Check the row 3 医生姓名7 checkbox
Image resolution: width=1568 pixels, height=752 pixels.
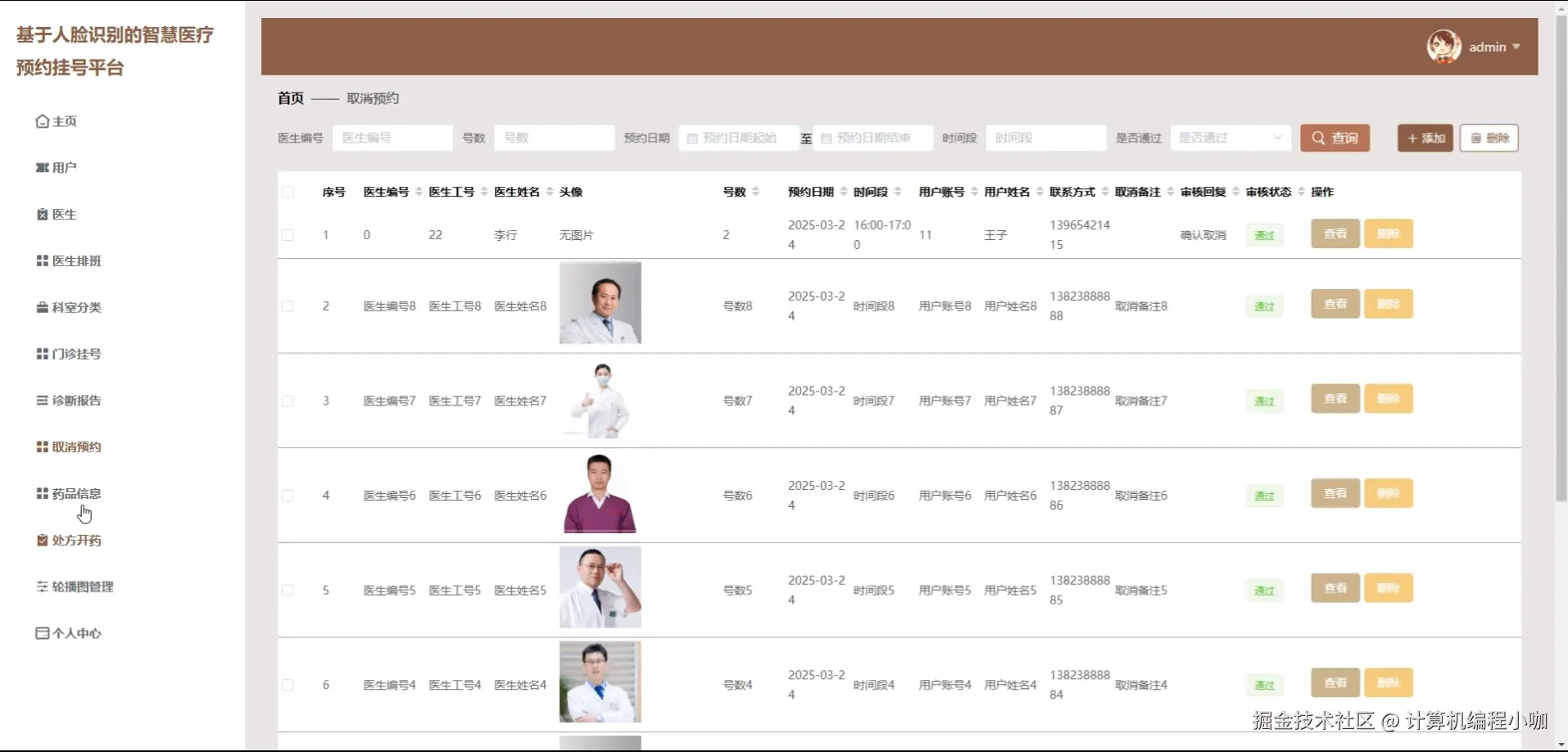[x=288, y=401]
